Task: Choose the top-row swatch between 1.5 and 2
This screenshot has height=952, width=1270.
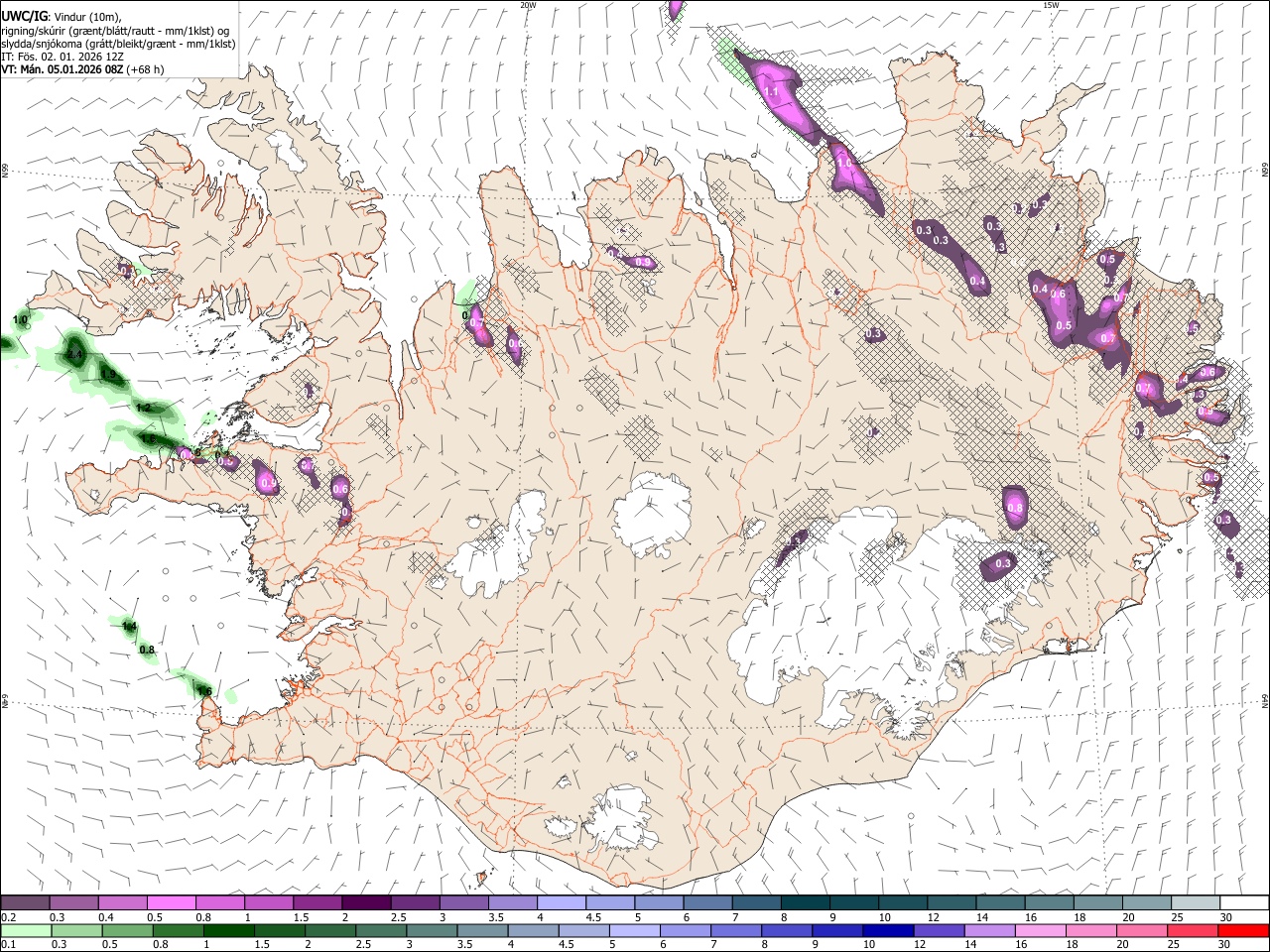Action: (x=317, y=902)
